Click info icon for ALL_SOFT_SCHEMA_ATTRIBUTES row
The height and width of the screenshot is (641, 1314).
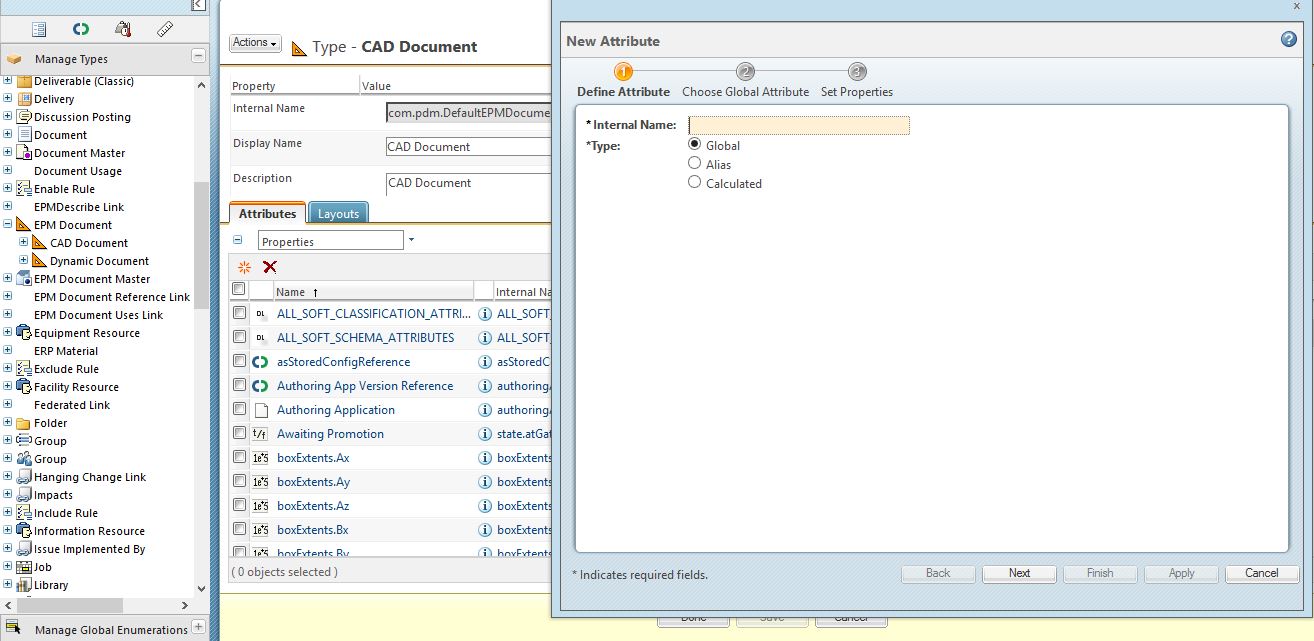(485, 338)
